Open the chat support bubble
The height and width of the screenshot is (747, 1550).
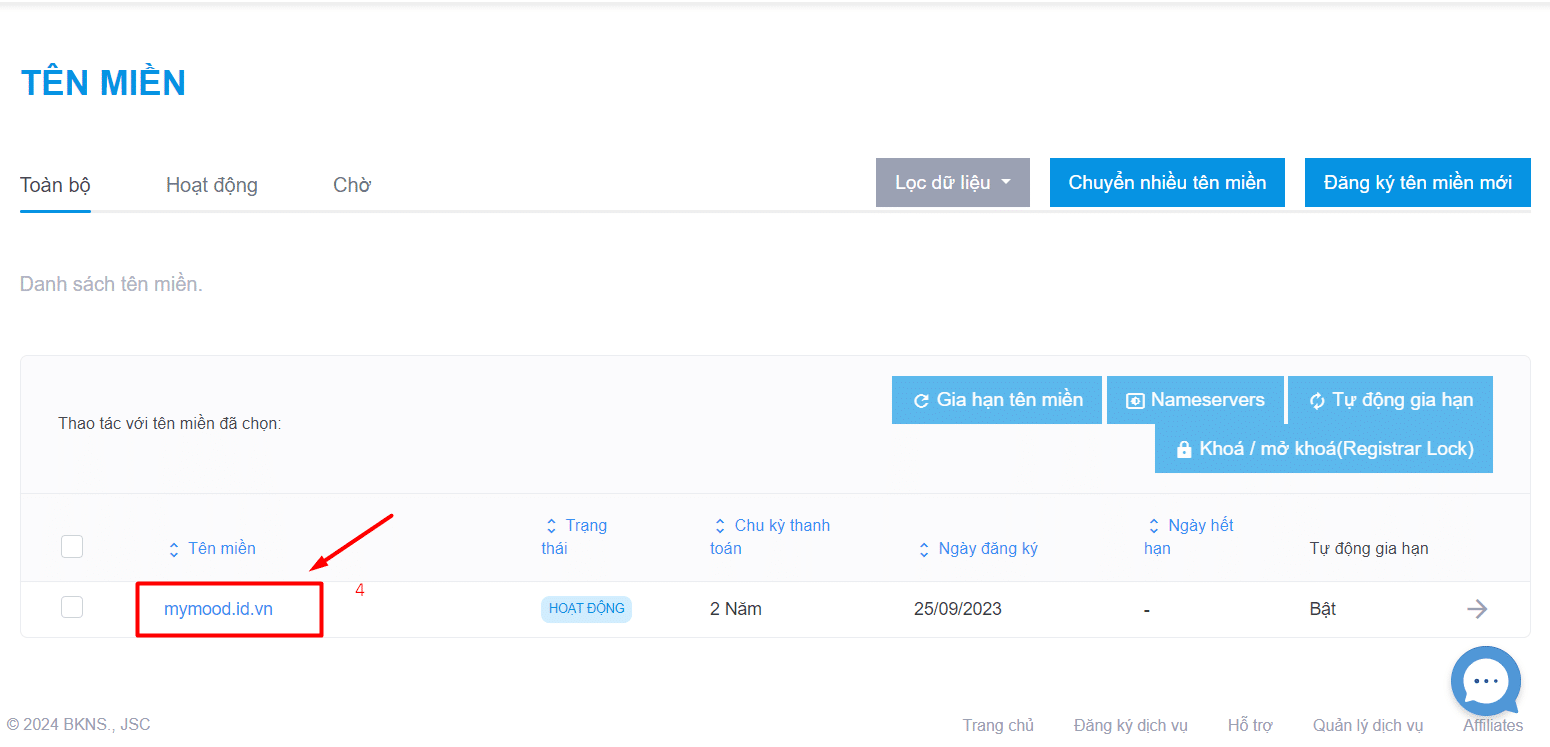click(1486, 682)
